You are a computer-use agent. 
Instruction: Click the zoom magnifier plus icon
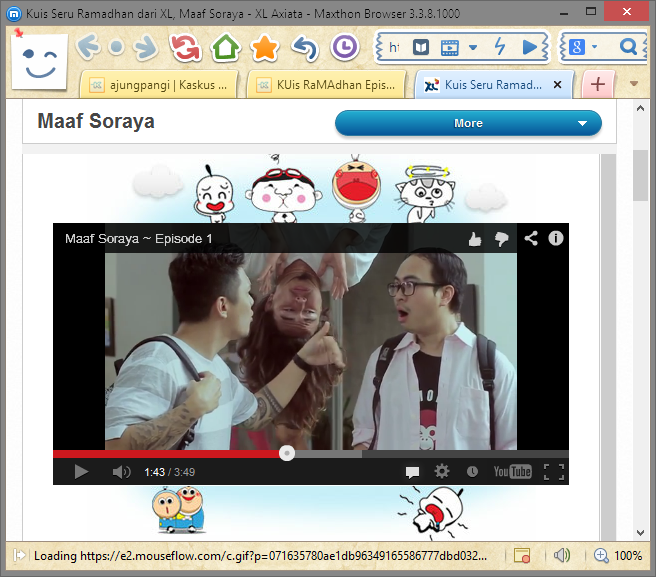coord(601,556)
